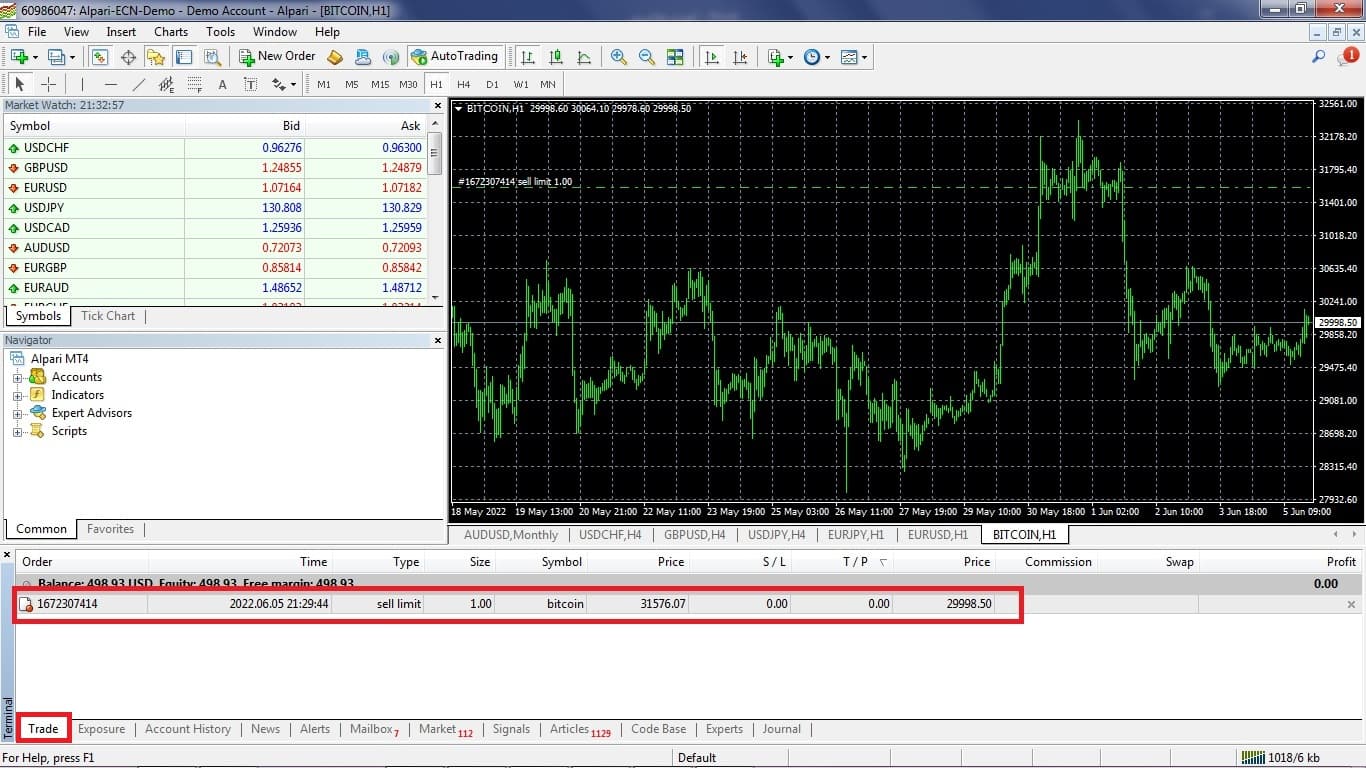This screenshot has width=1366, height=768.
Task: Open the Journal terminal tab
Action: point(782,729)
